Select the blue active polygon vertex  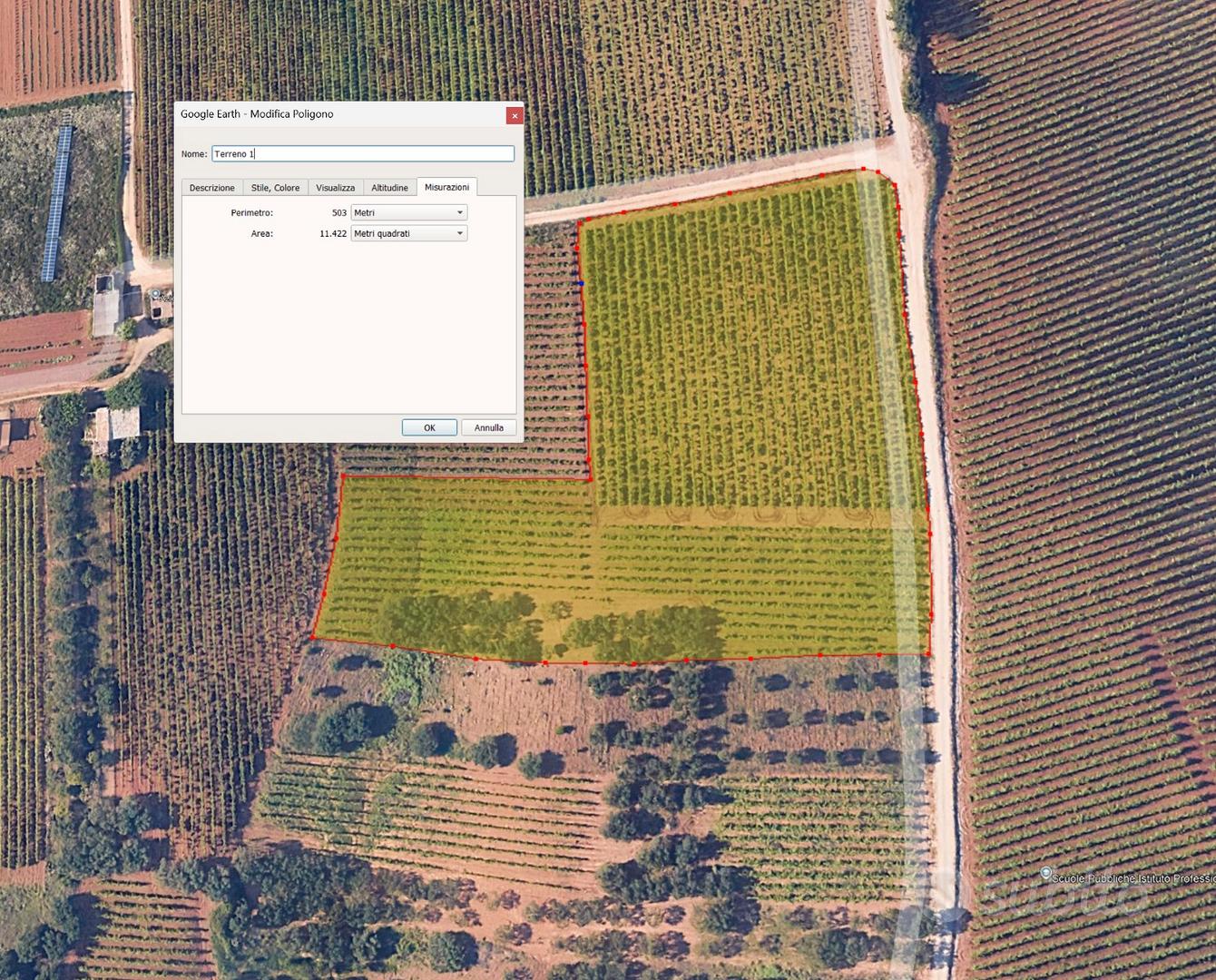(x=582, y=284)
